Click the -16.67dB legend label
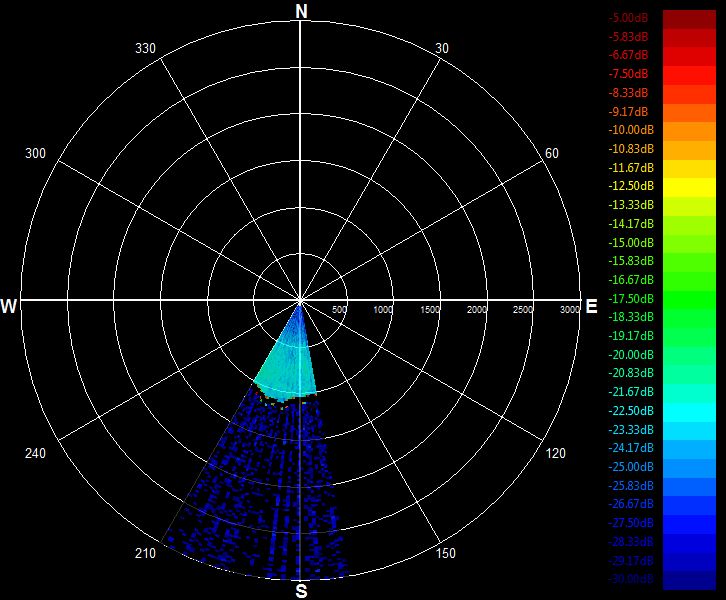Viewport: 726px width, 600px height. [631, 280]
